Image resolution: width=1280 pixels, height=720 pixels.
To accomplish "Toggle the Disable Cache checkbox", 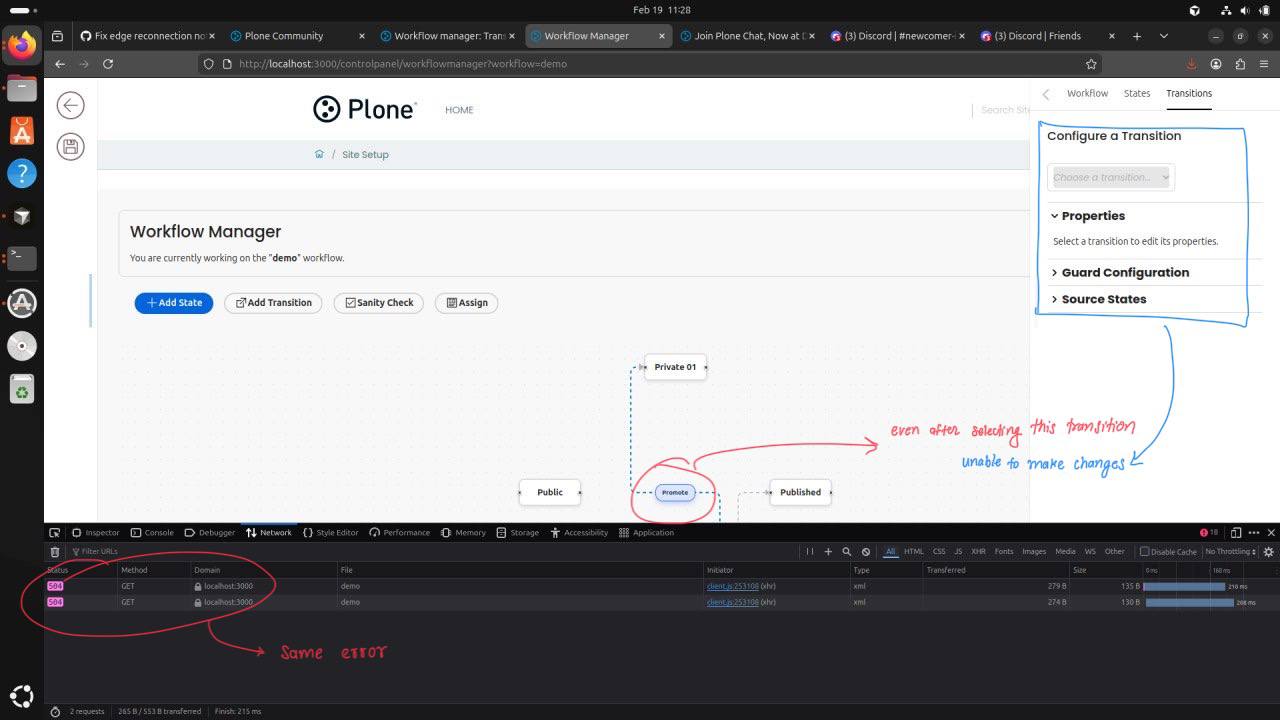I will click(x=1145, y=552).
